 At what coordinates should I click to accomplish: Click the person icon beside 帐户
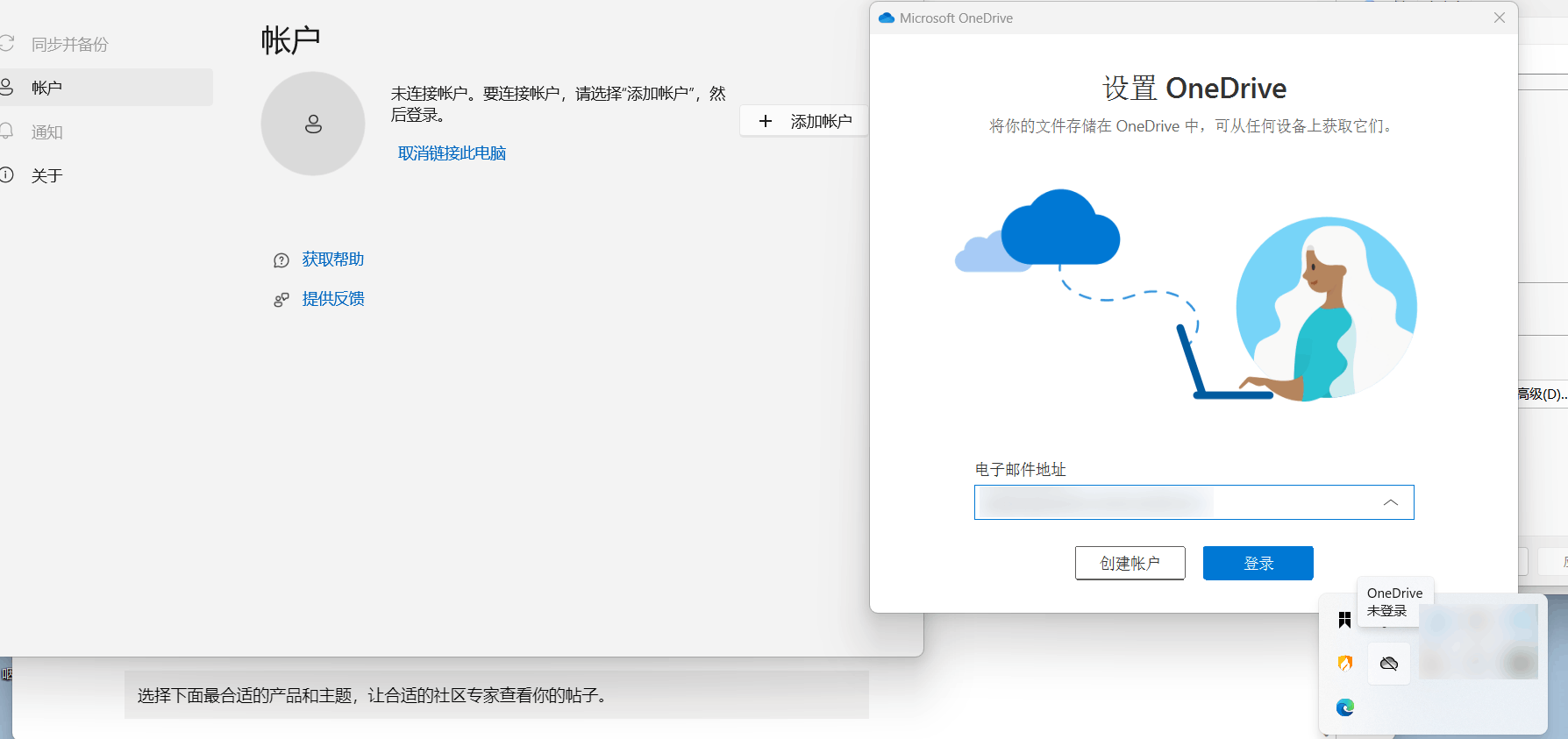point(6,87)
